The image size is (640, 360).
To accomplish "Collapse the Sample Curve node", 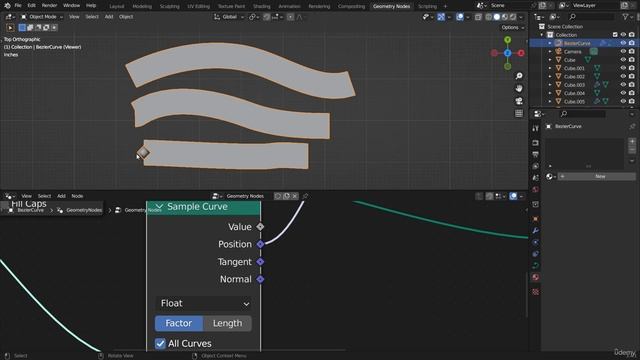I will 159,207.
